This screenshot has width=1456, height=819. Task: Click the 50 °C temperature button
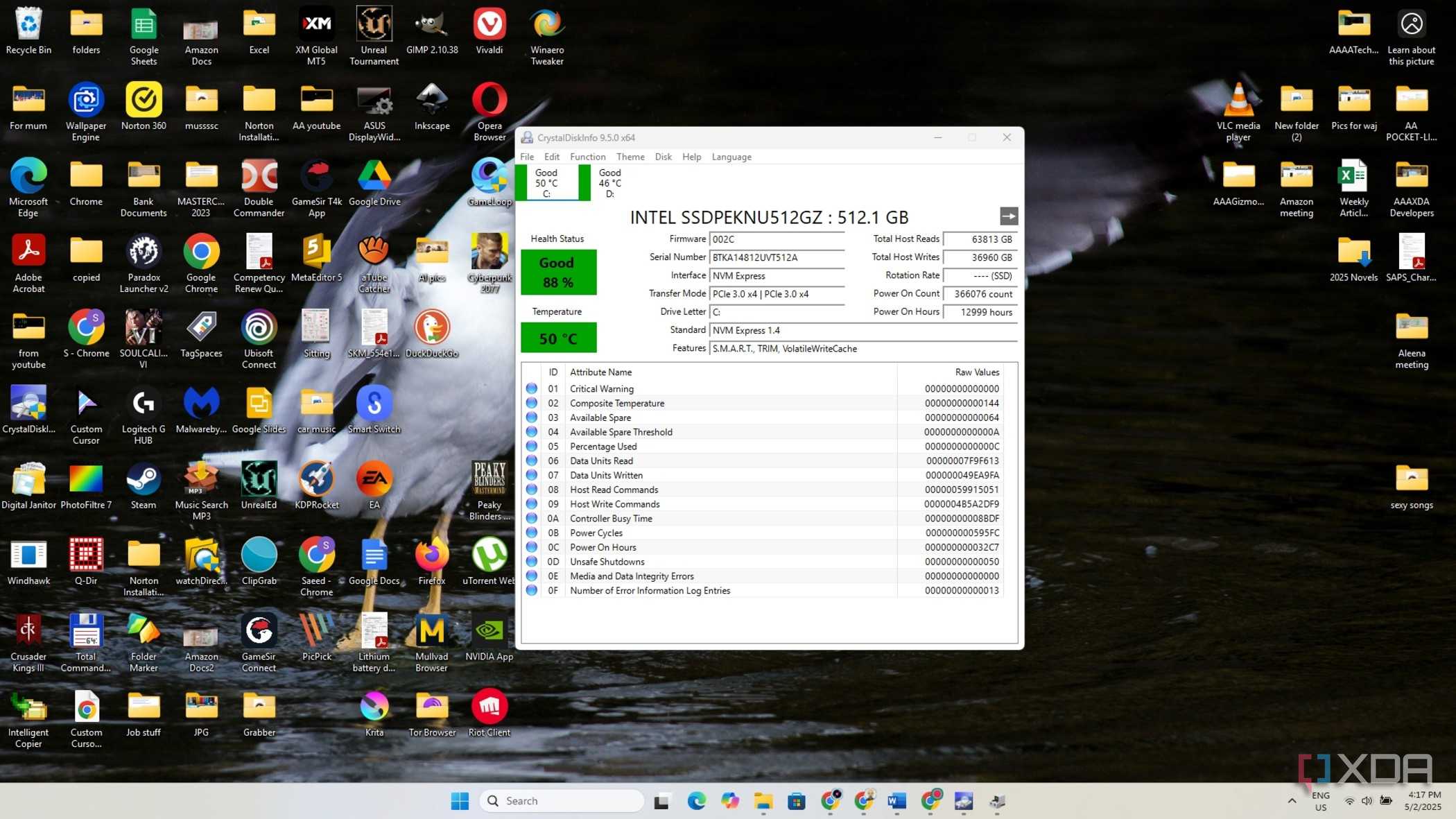(558, 338)
